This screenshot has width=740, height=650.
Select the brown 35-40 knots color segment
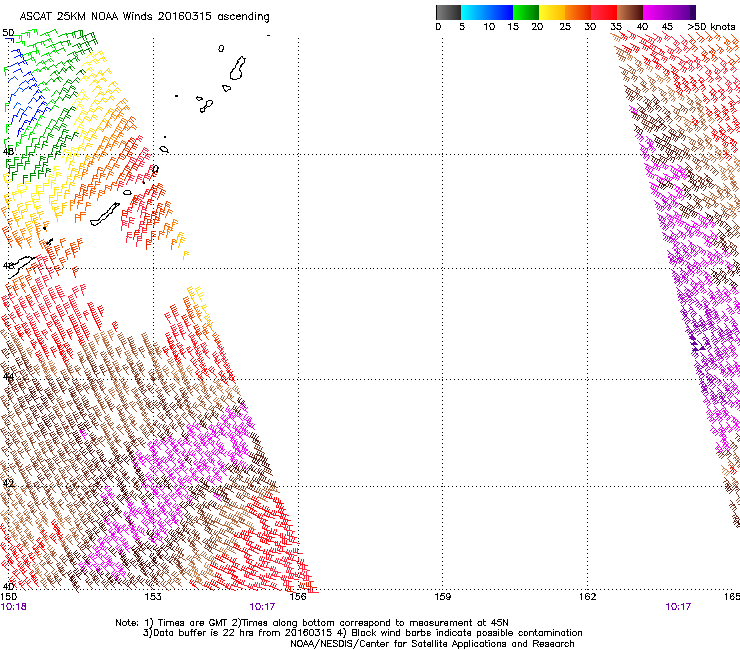click(x=630, y=12)
